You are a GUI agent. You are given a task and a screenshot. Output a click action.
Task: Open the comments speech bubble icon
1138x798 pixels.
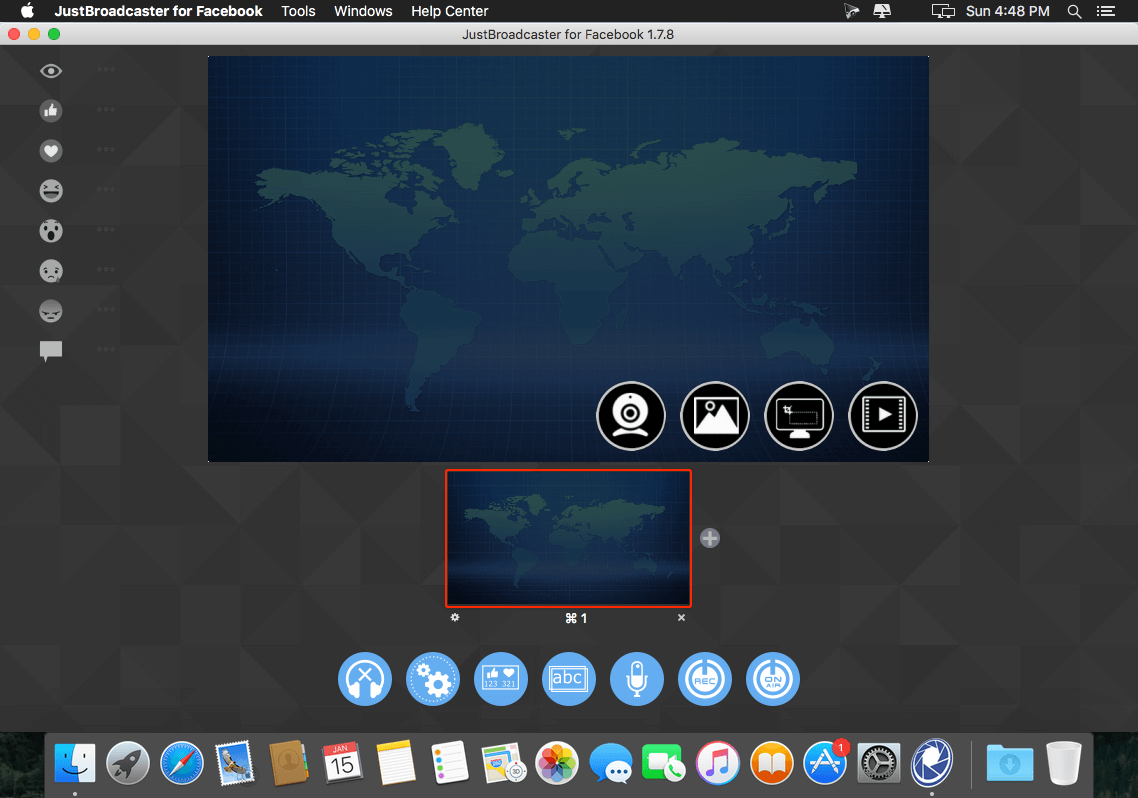(x=51, y=351)
